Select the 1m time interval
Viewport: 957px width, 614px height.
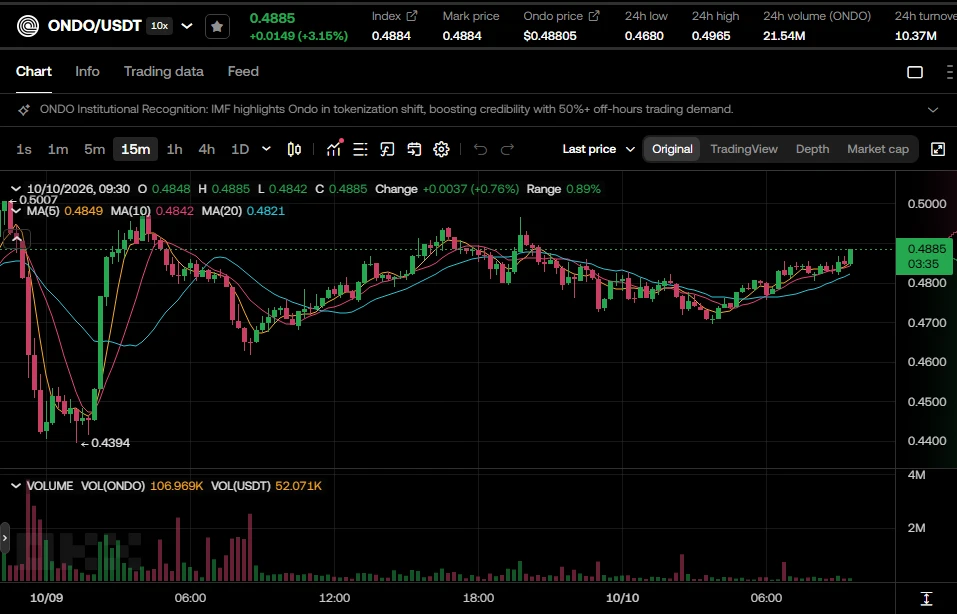point(58,150)
